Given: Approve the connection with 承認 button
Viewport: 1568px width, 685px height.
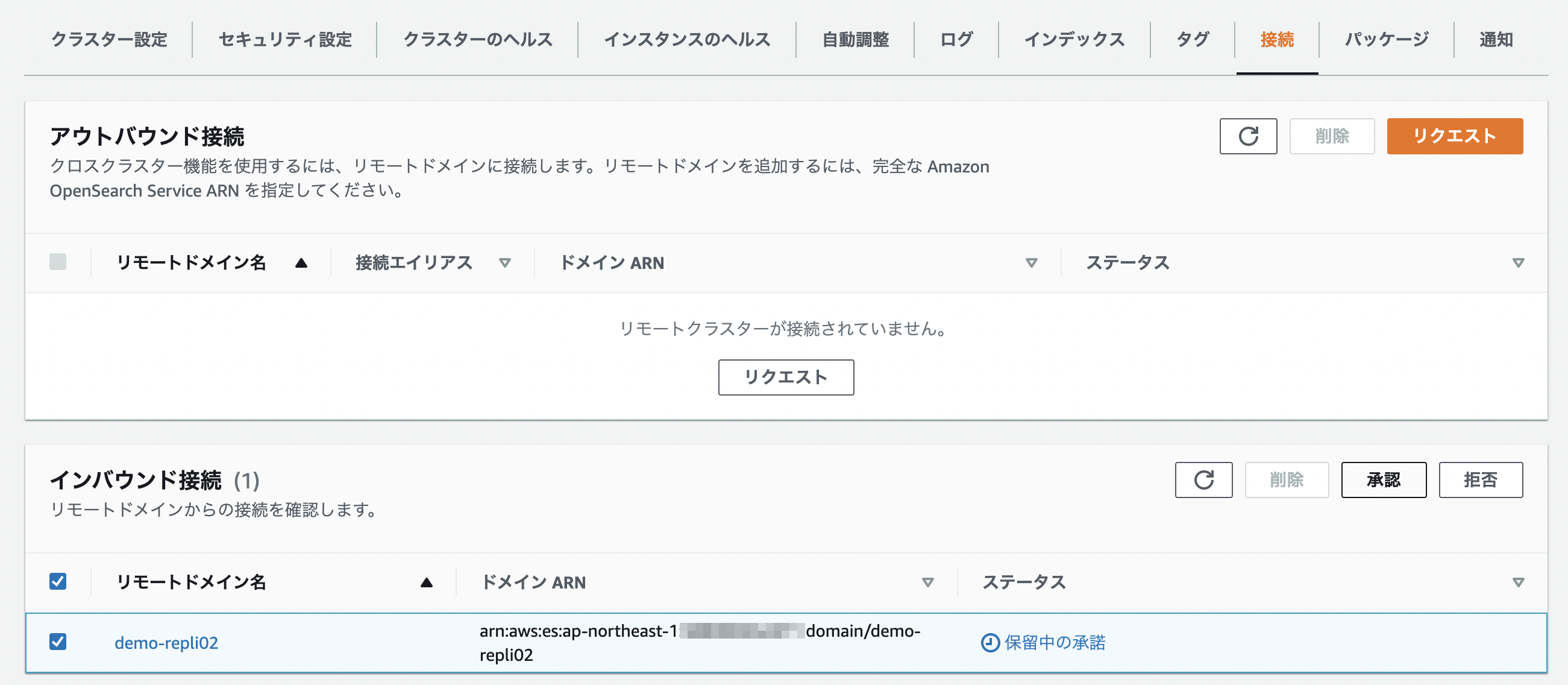Looking at the screenshot, I should [1384, 480].
